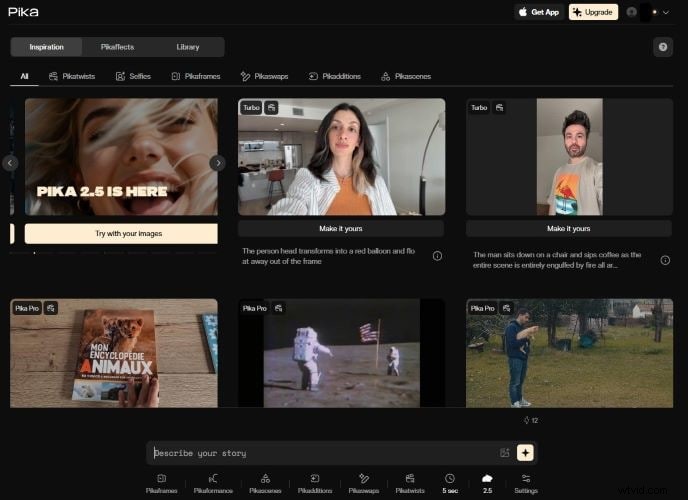Click Pika Pro badge on moon video
Screen dimensions: 688x500
coord(254,308)
